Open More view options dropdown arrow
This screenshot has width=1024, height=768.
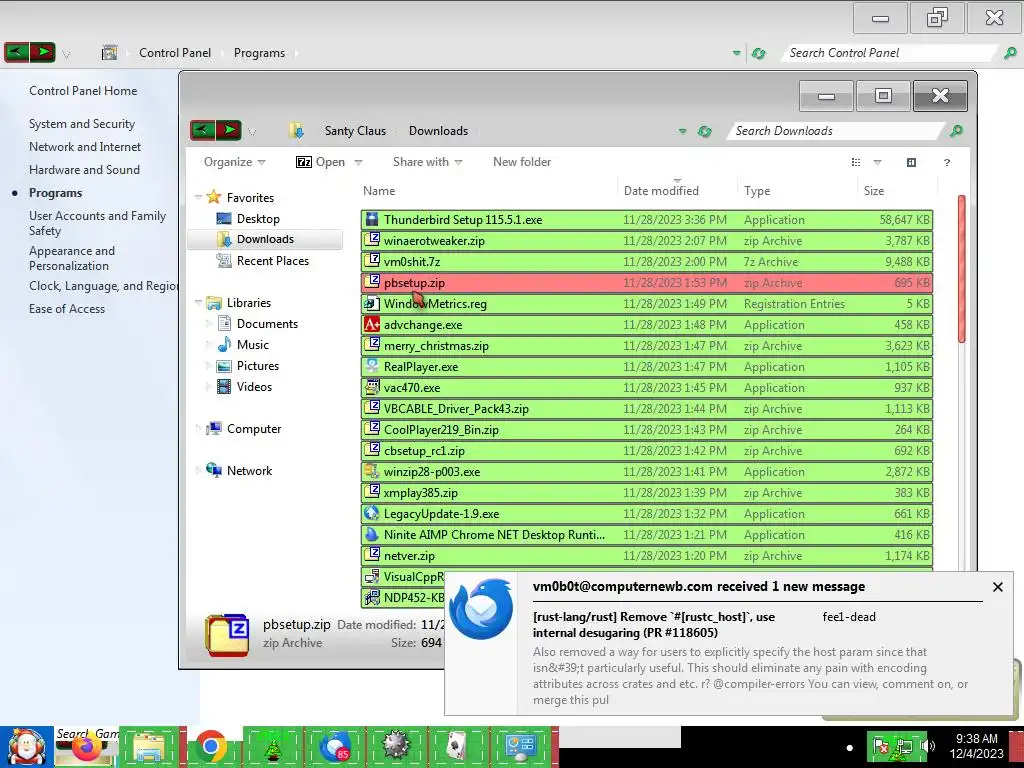pos(877,163)
